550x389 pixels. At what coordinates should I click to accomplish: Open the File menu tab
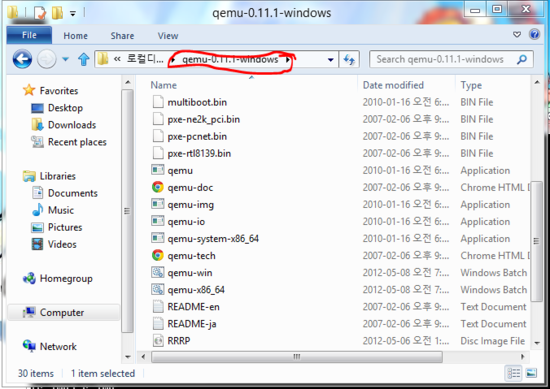(x=29, y=35)
